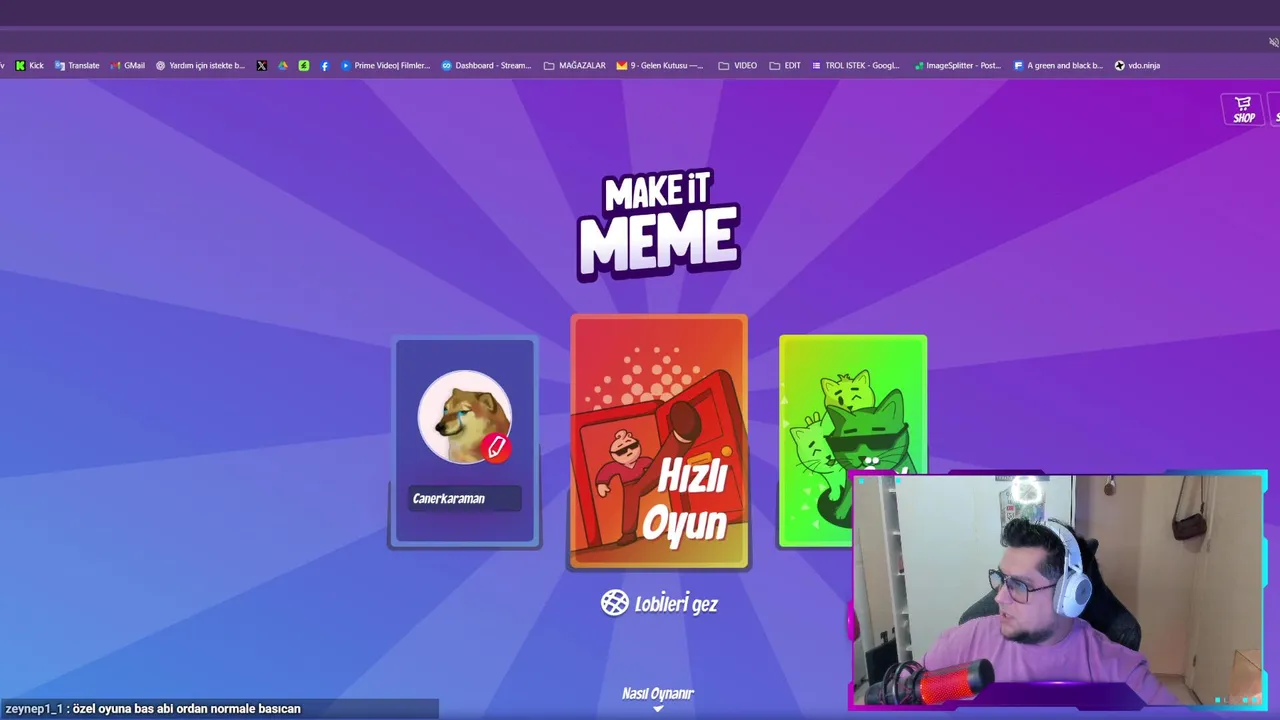1280x720 pixels.
Task: Open the EDIT bookmark folder
Action: pos(785,65)
